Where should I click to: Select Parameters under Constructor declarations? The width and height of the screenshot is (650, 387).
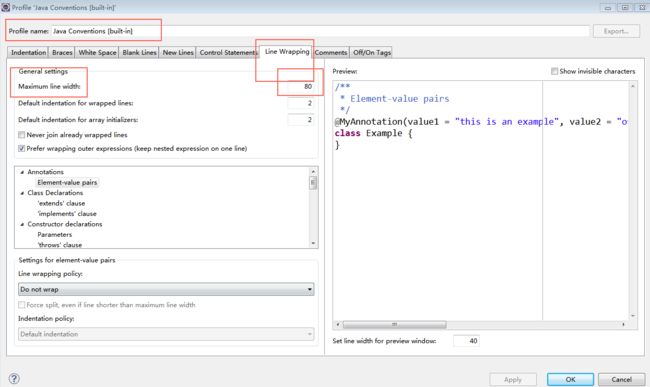(x=55, y=234)
